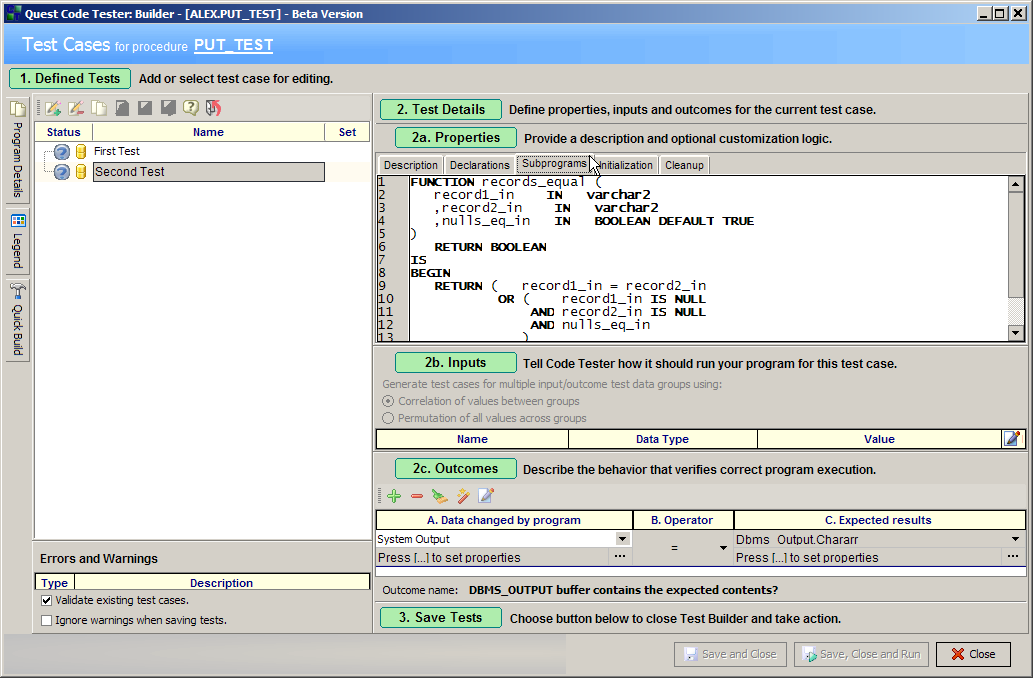This screenshot has width=1033, height=678.
Task: Click the copy test case icon
Action: pos(99,108)
